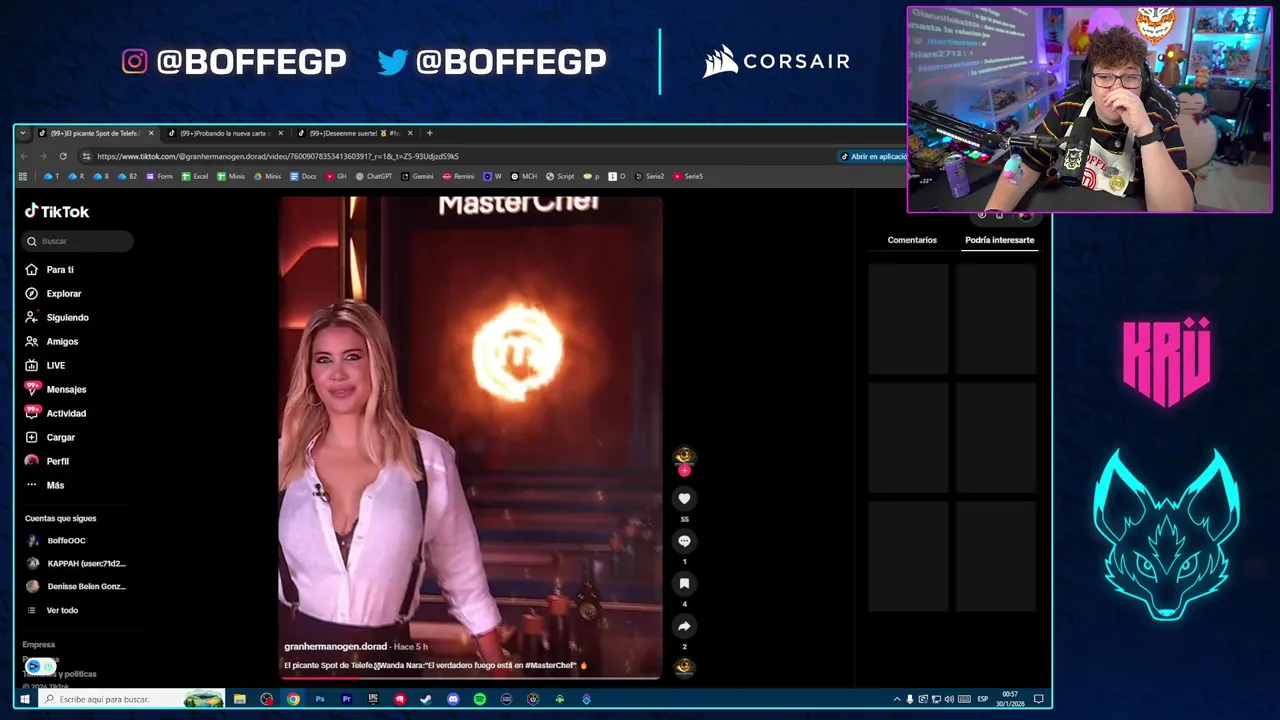This screenshot has height=720, width=1280.
Task: Open the ChatGPT bookmark
Action: [x=373, y=176]
